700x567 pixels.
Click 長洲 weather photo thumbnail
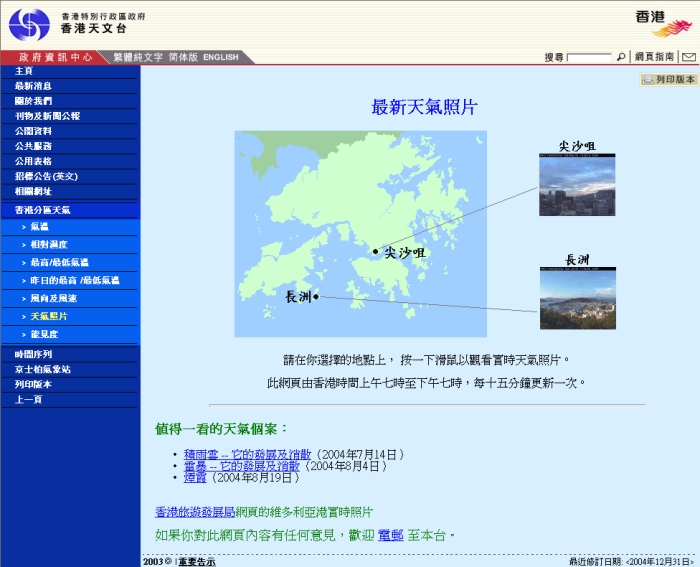(578, 298)
